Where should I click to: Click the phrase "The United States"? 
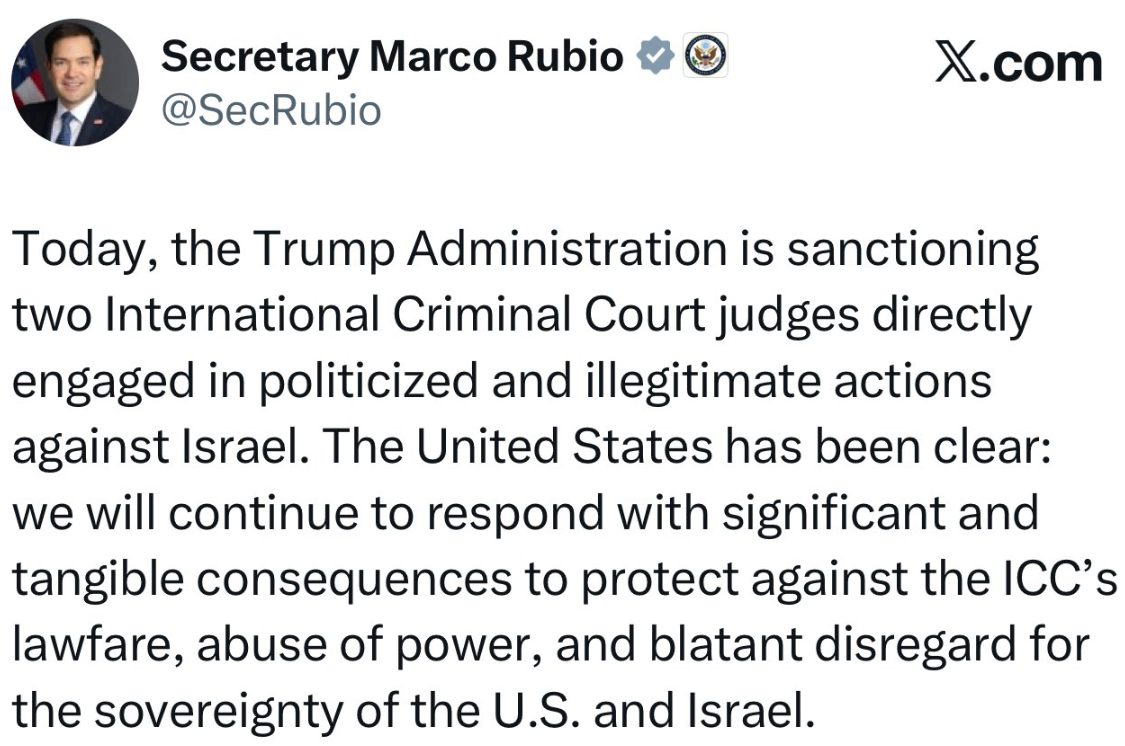click(493, 449)
